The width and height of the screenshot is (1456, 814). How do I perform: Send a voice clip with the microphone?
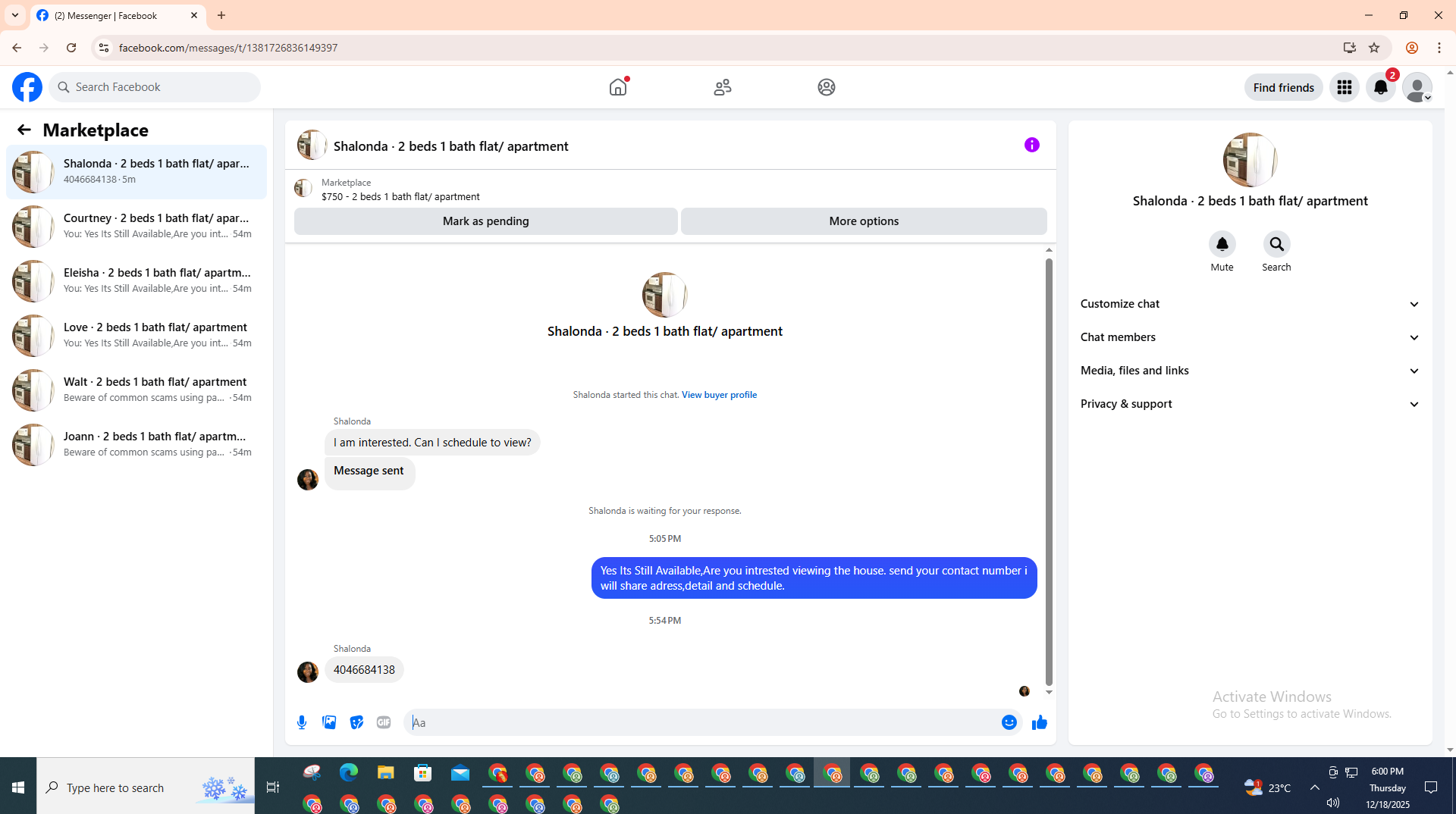302,722
